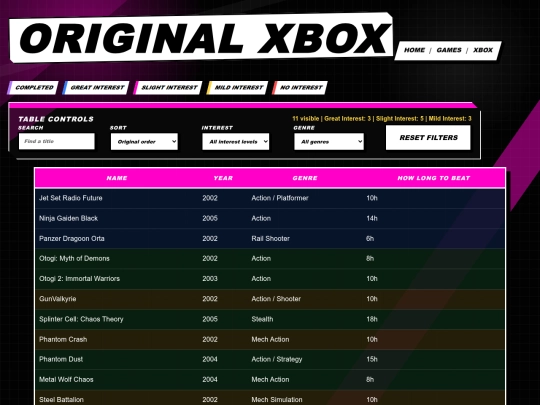Open the Home navigation link

(414, 50)
